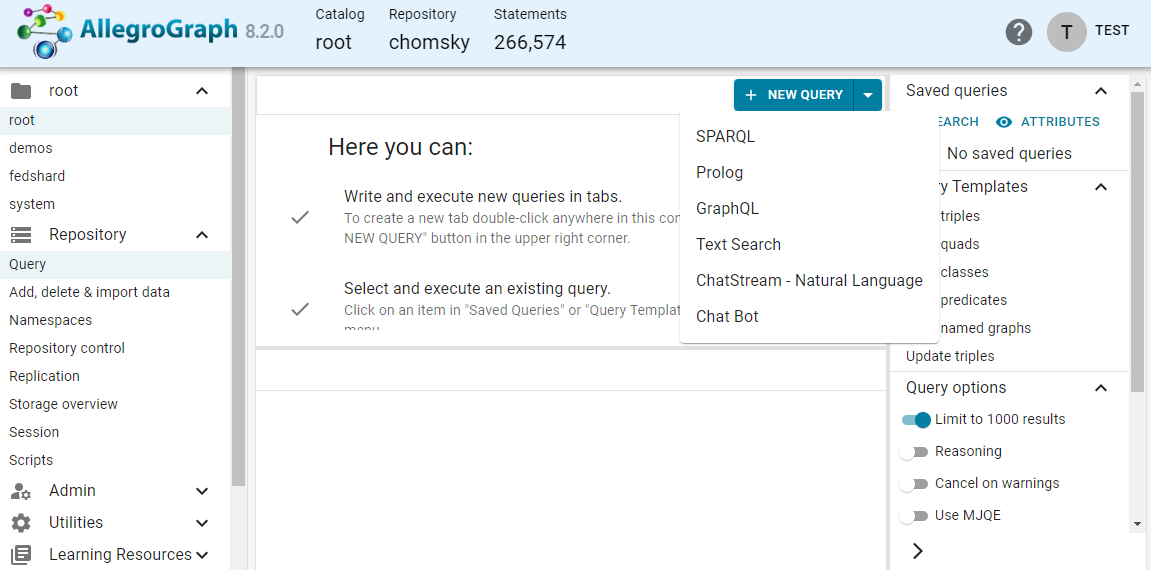Click the New Query dropdown arrow

tap(868, 95)
